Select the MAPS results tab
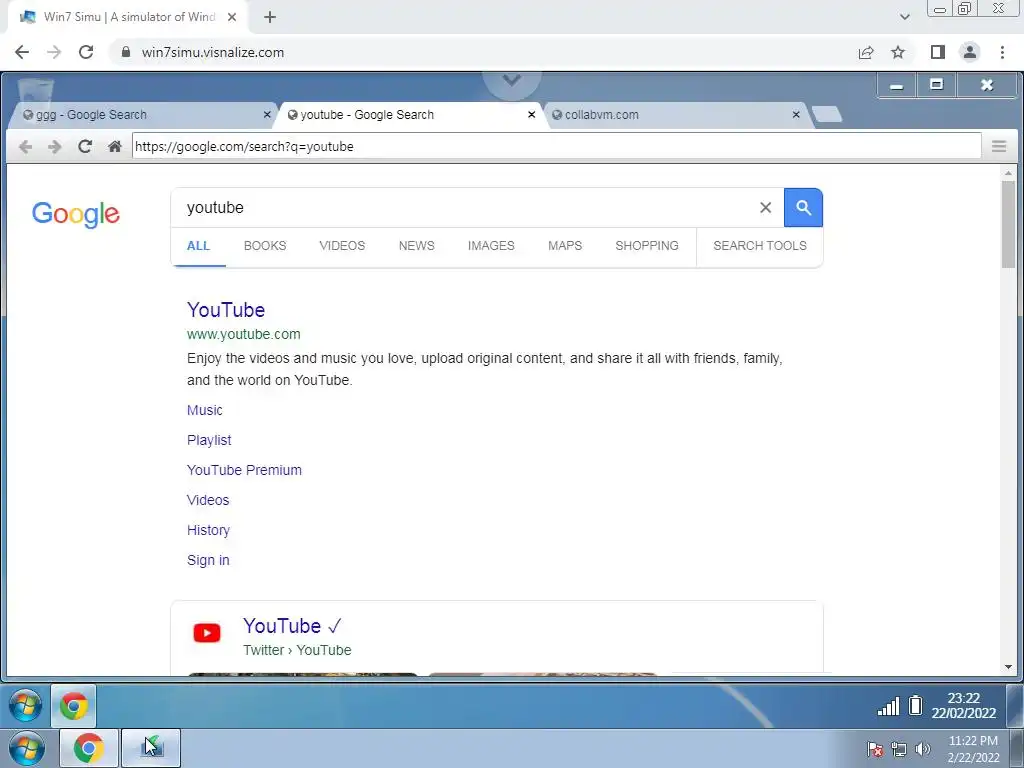The image size is (1024, 768). [x=565, y=246]
